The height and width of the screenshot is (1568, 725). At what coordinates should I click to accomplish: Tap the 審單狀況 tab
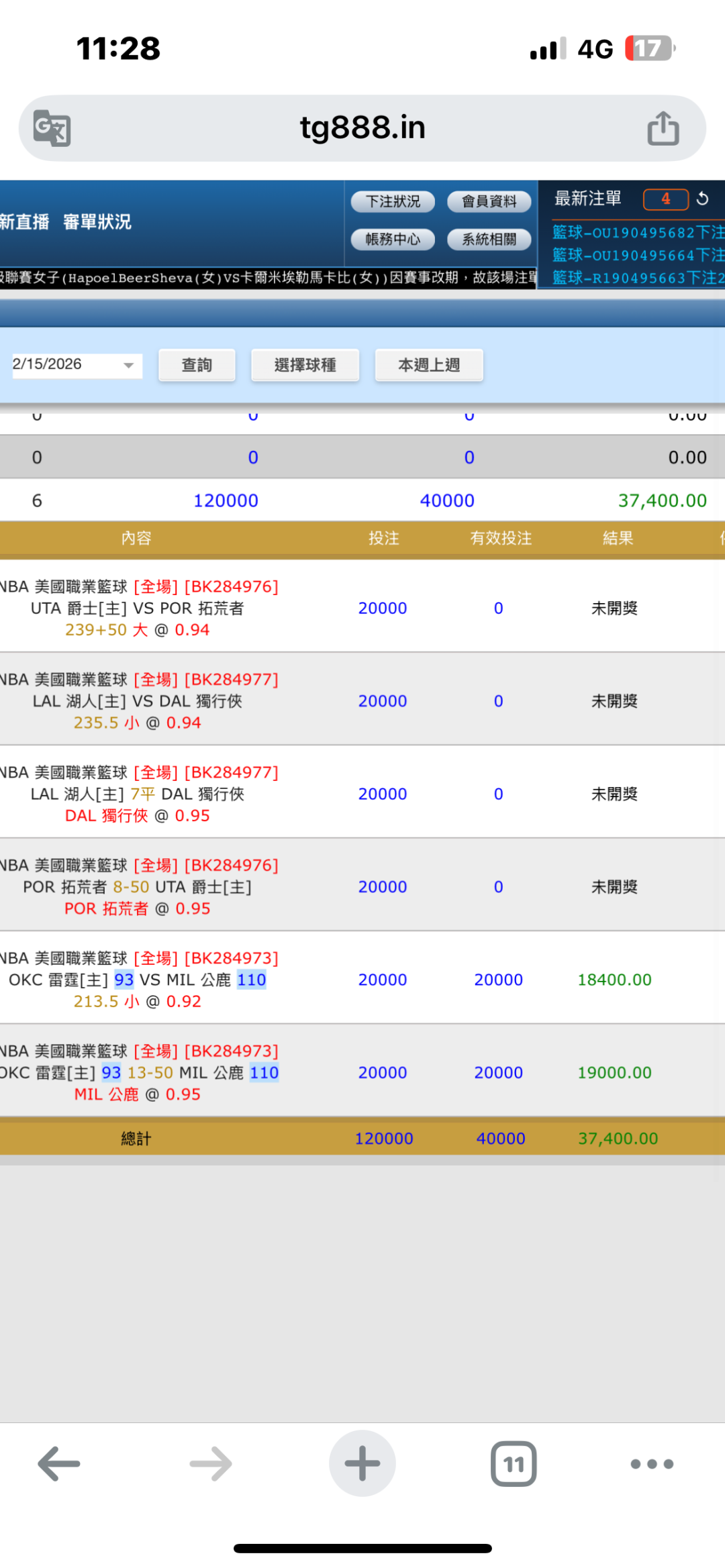click(x=97, y=222)
